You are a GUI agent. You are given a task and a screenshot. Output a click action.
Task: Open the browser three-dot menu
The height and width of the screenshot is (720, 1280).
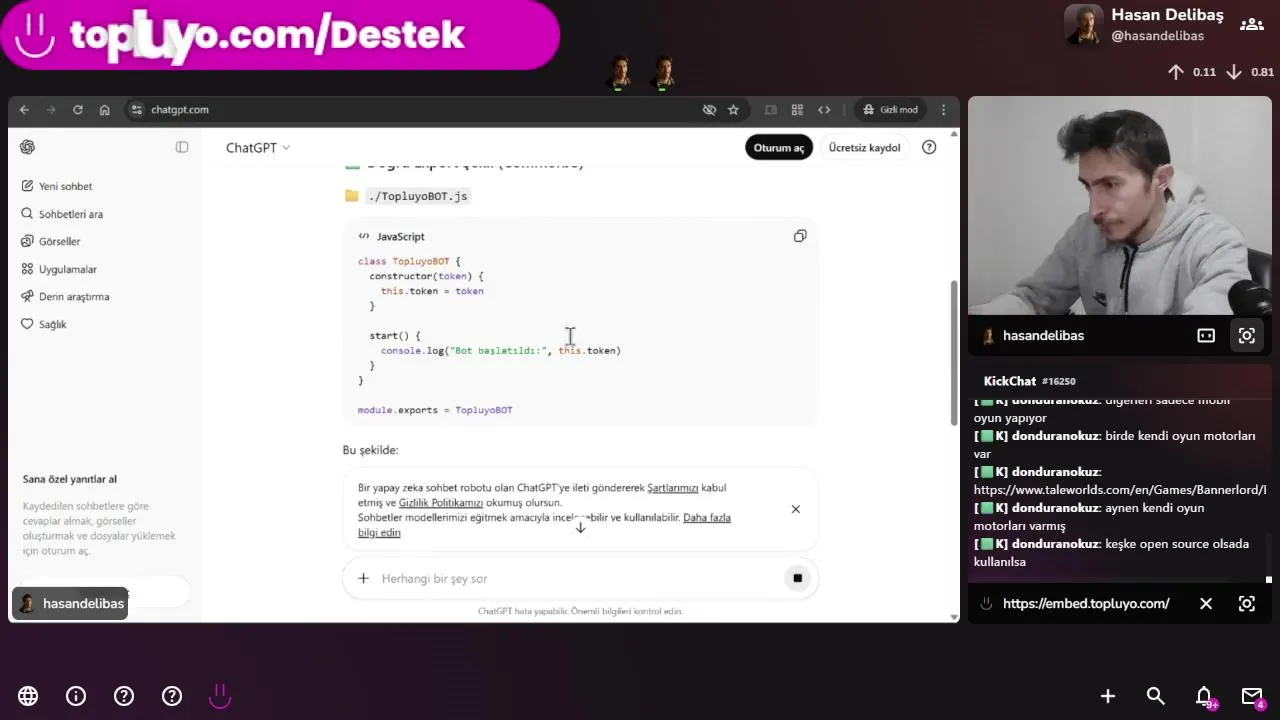[943, 110]
